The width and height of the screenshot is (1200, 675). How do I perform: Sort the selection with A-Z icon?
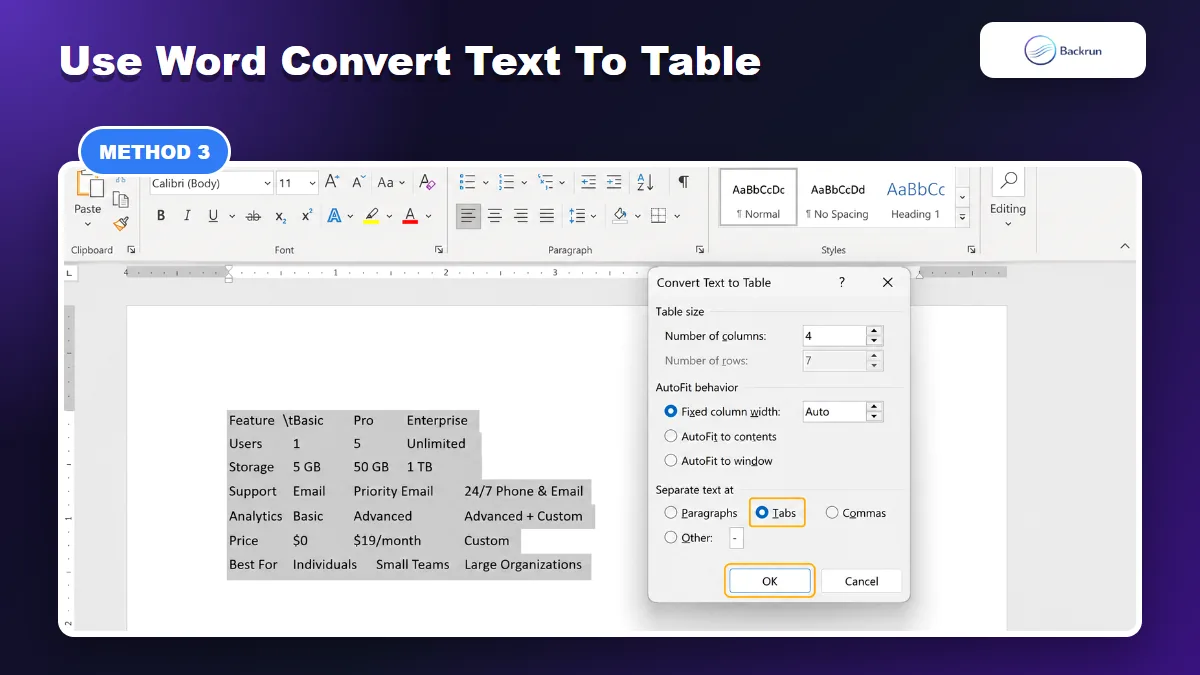[x=645, y=182]
